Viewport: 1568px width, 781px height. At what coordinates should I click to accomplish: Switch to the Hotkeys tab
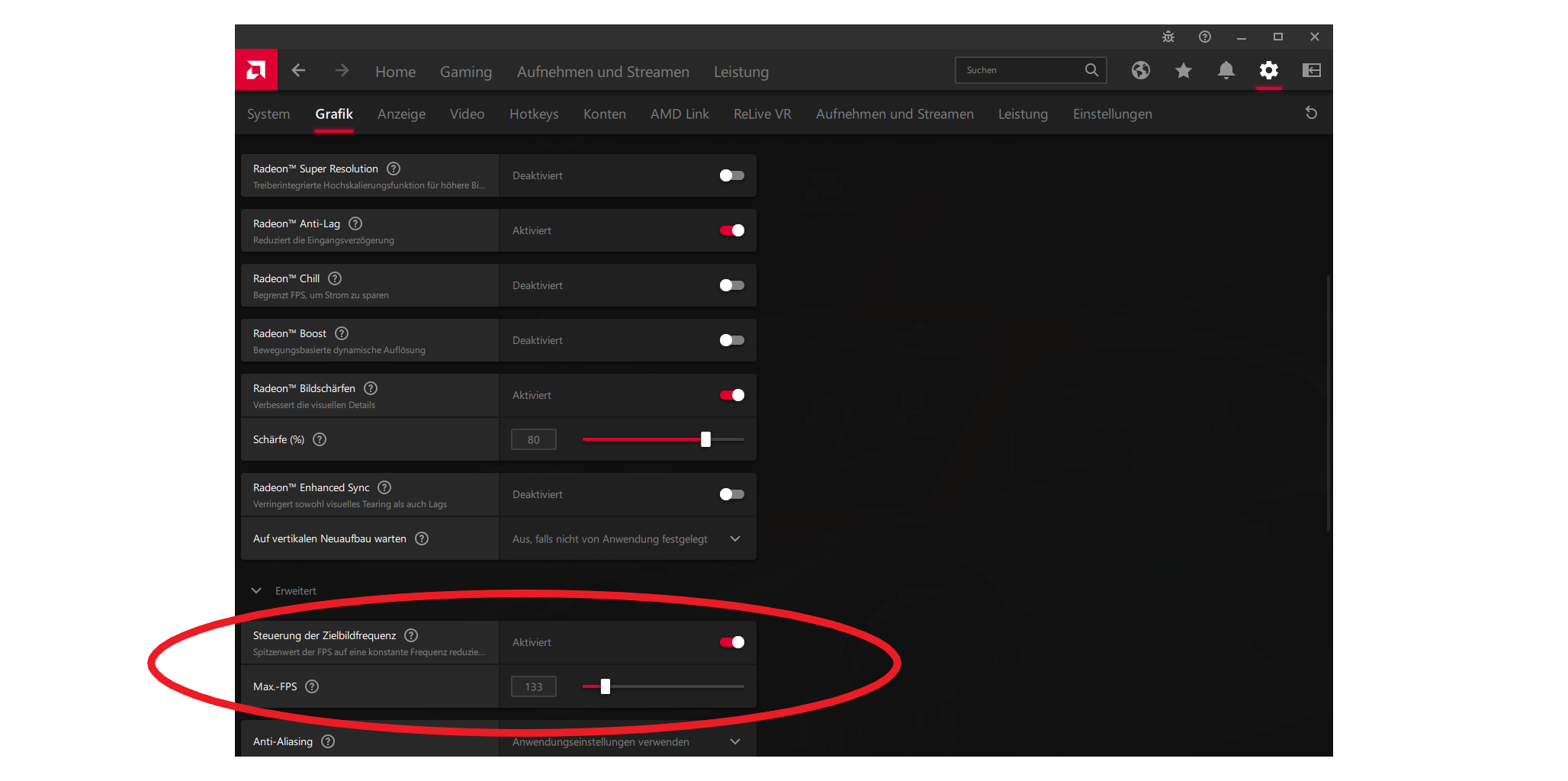(x=534, y=114)
